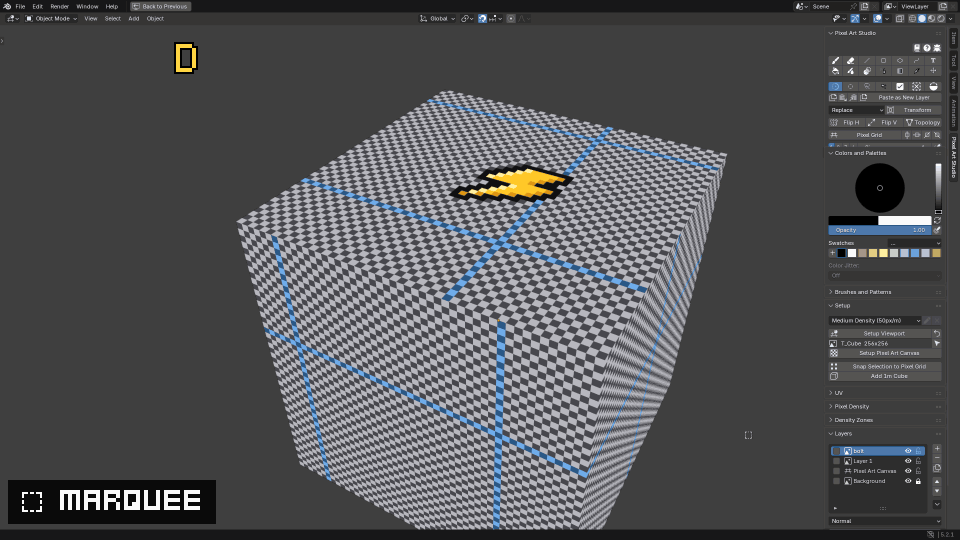Hide the Pixel Art Canvas layer
Viewport: 960px width, 540px height.
tap(908, 471)
